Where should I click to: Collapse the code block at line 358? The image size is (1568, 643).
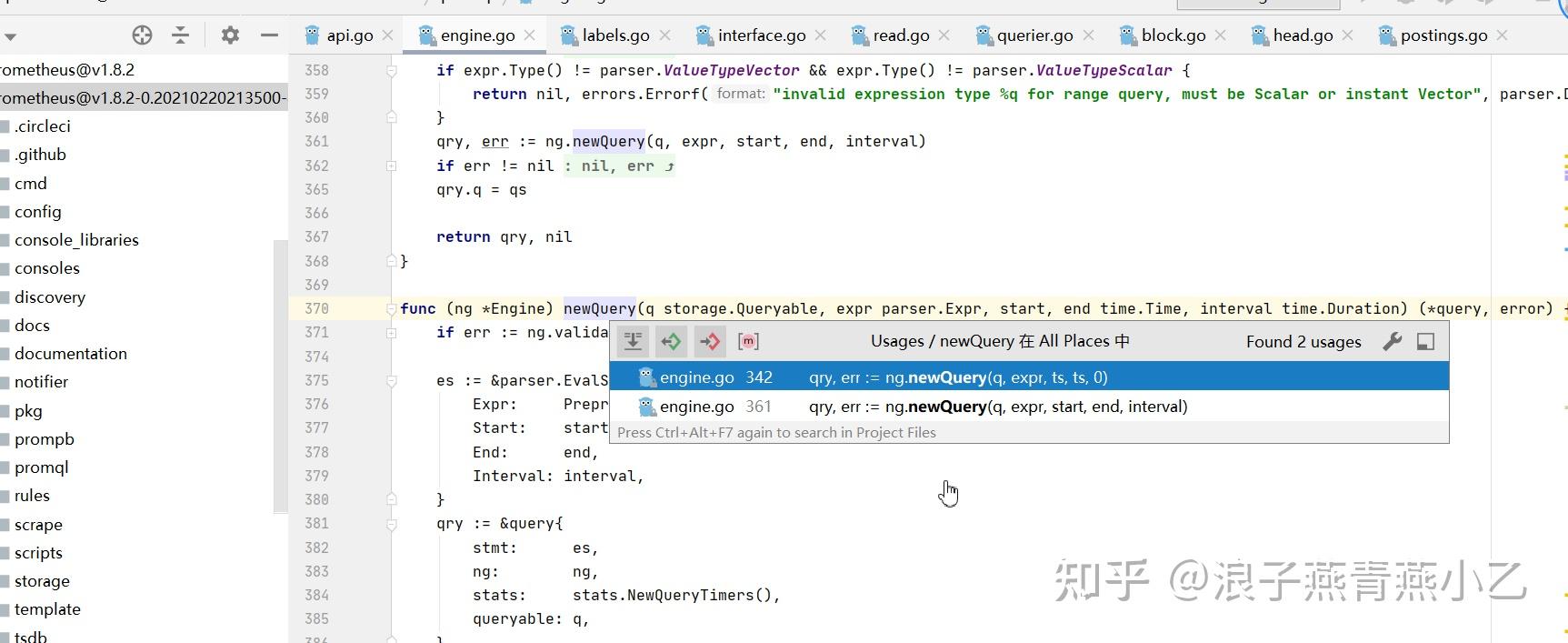point(391,70)
